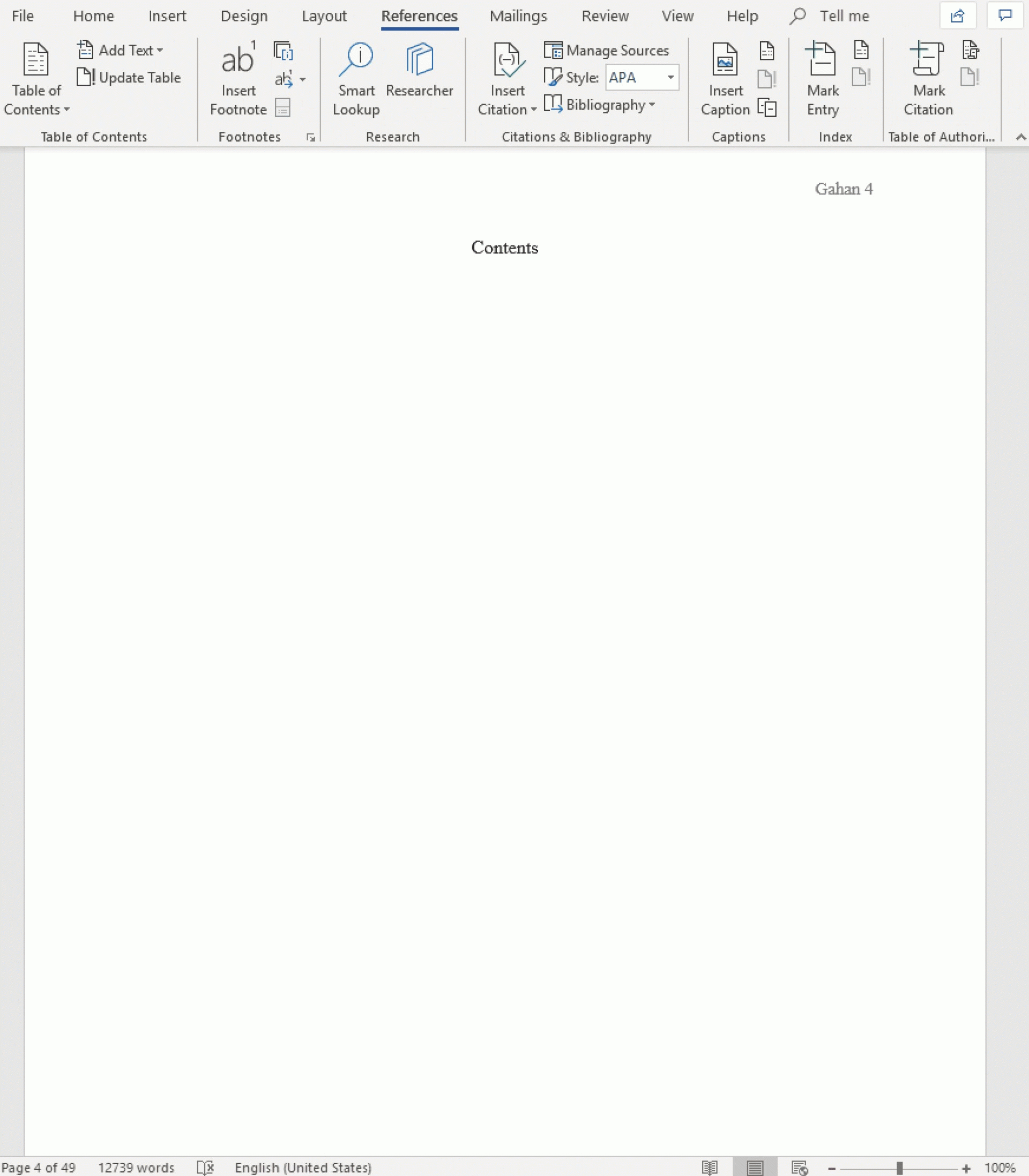Select the Review tab
Viewport: 1029px width, 1176px height.
[x=605, y=16]
